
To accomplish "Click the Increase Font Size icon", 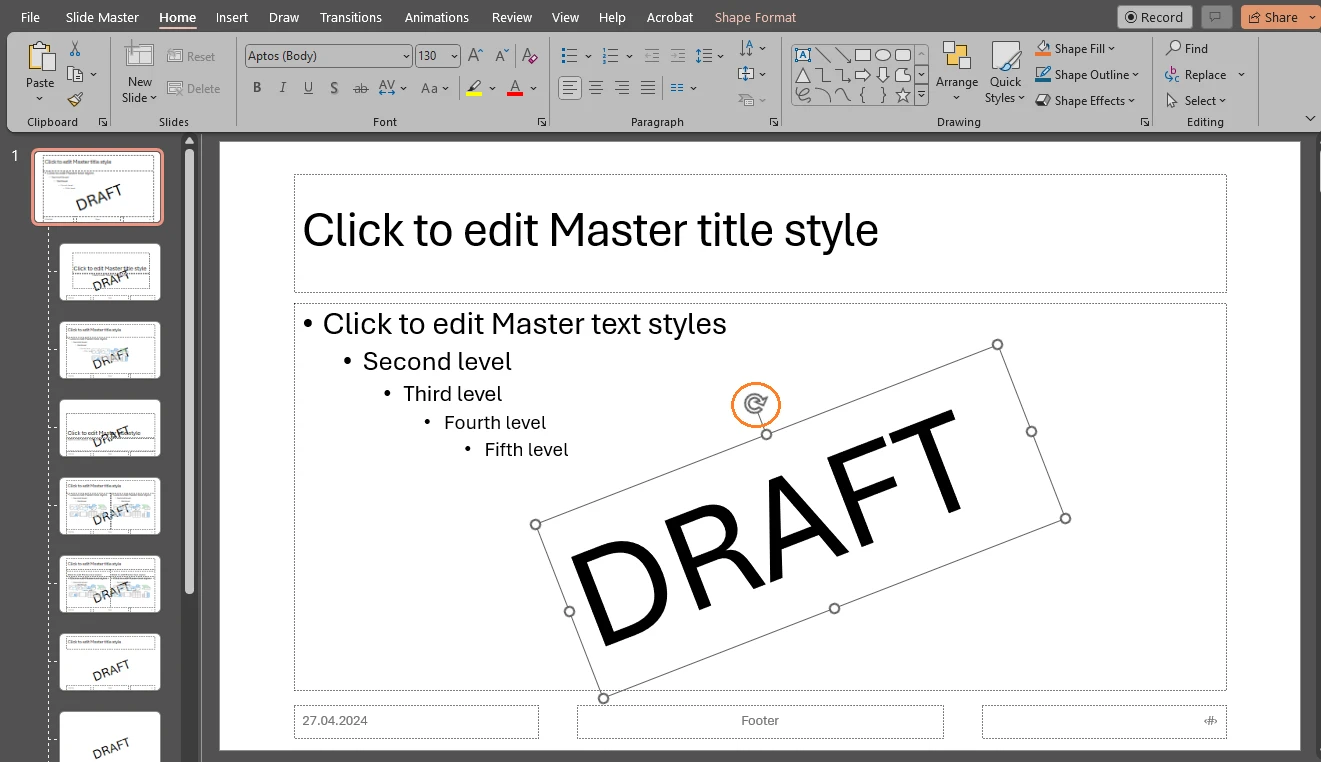I will tap(475, 56).
